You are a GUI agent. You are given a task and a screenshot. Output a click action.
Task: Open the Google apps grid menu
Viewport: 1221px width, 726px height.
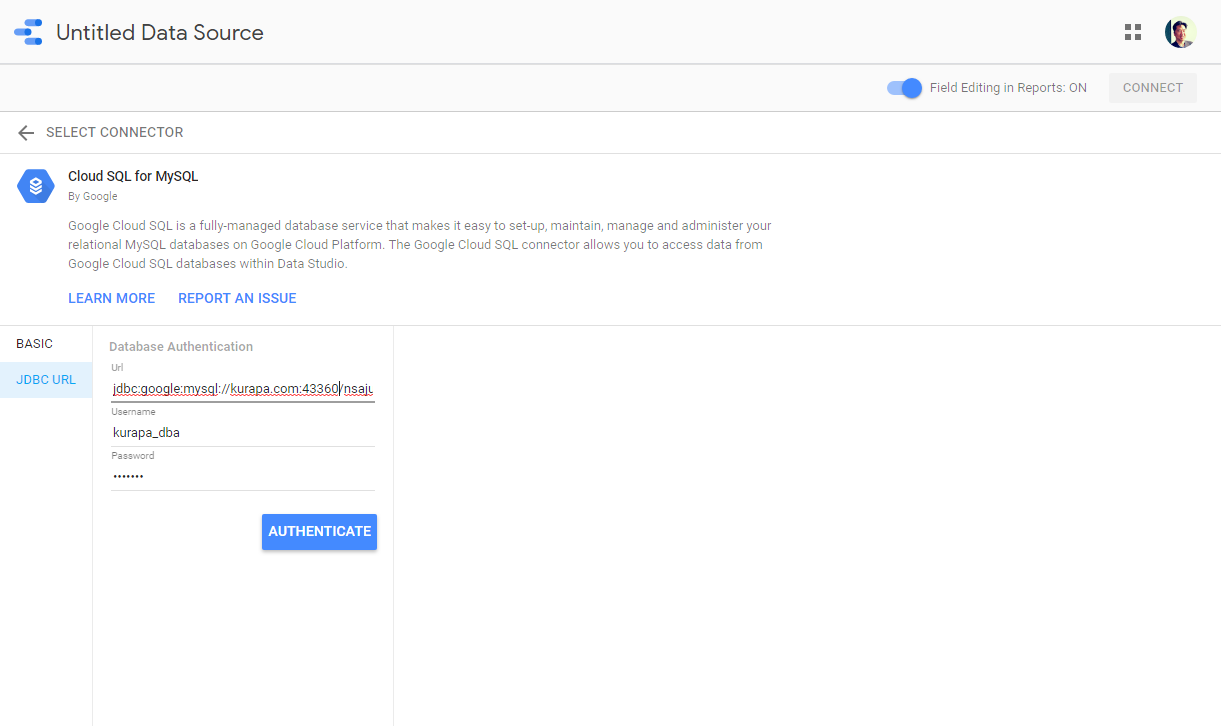[1132, 32]
